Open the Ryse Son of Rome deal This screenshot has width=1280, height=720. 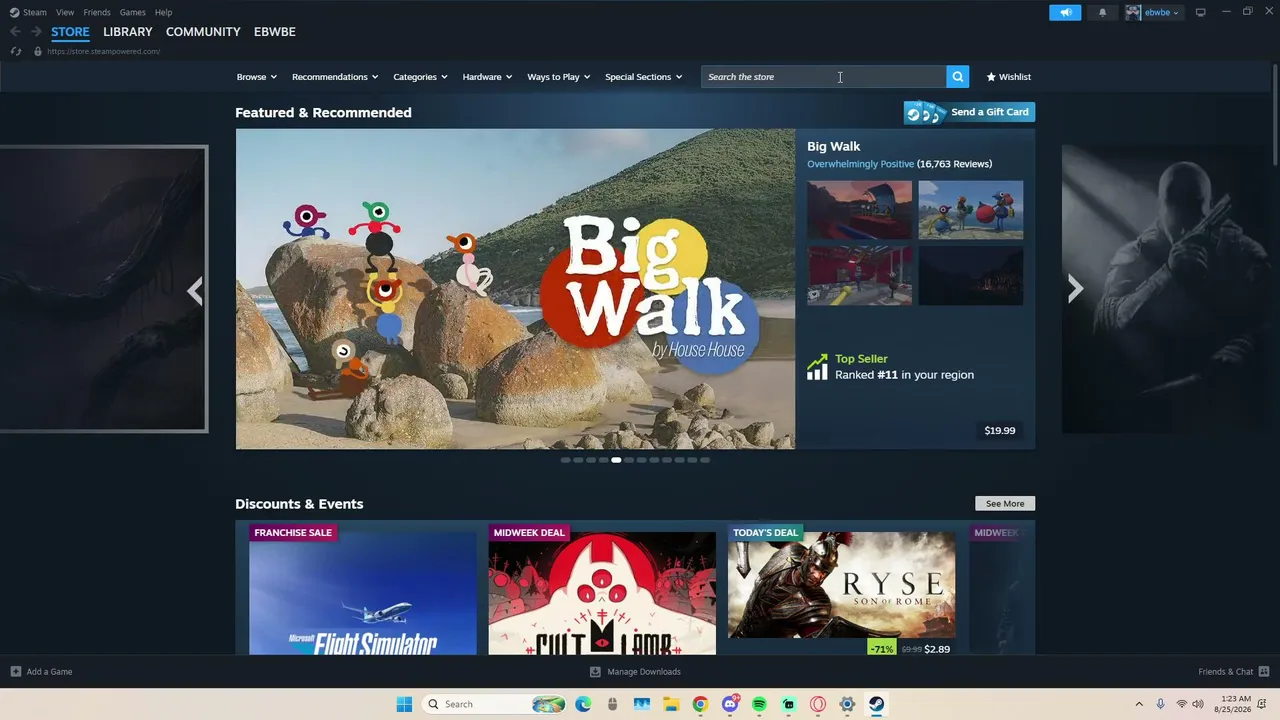point(841,584)
